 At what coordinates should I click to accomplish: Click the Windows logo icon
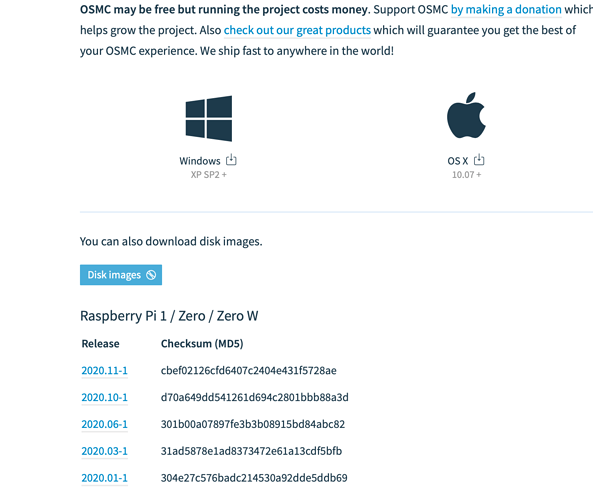click(x=208, y=118)
